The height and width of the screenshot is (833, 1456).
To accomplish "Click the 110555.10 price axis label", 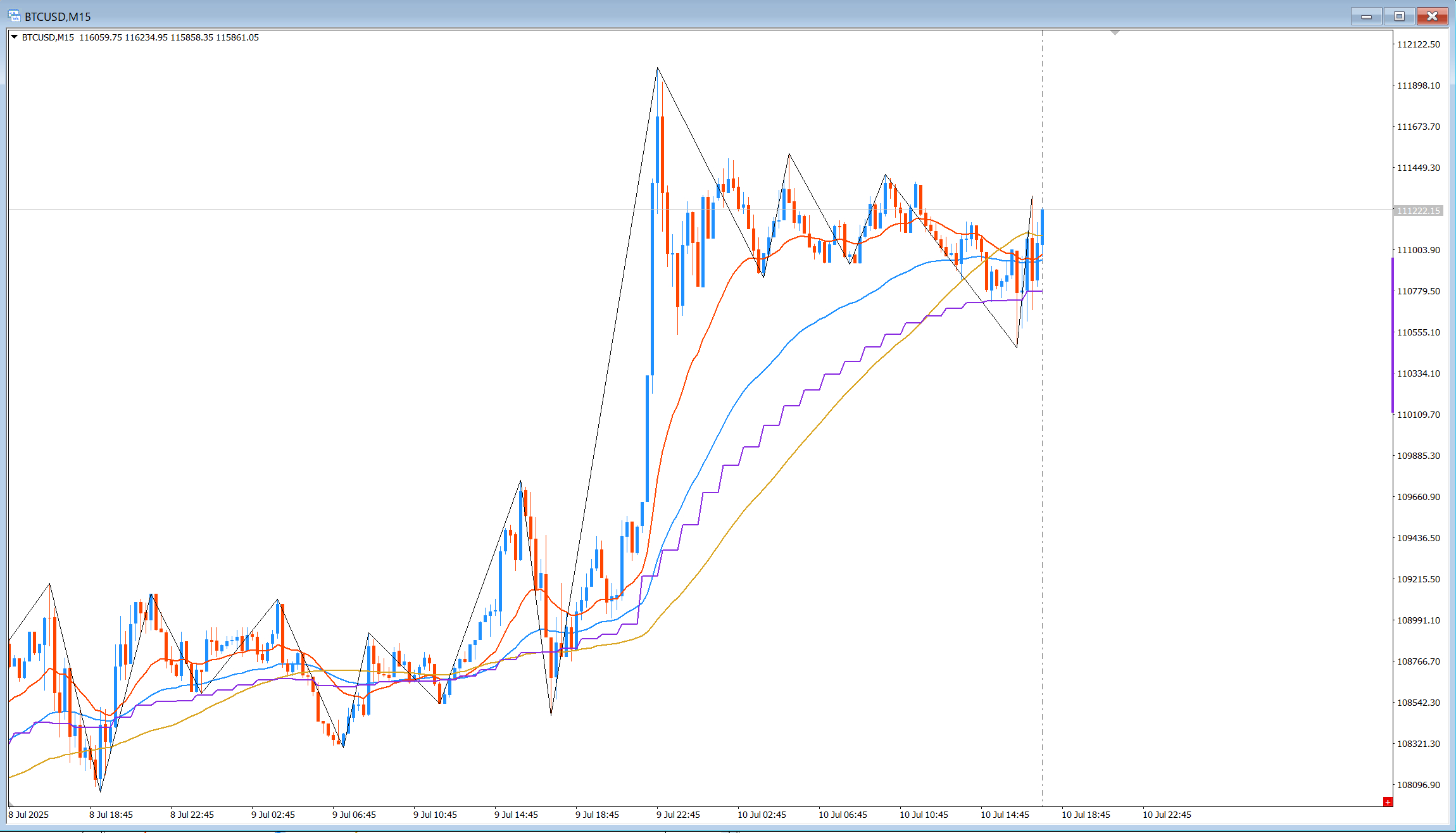I will [1419, 332].
